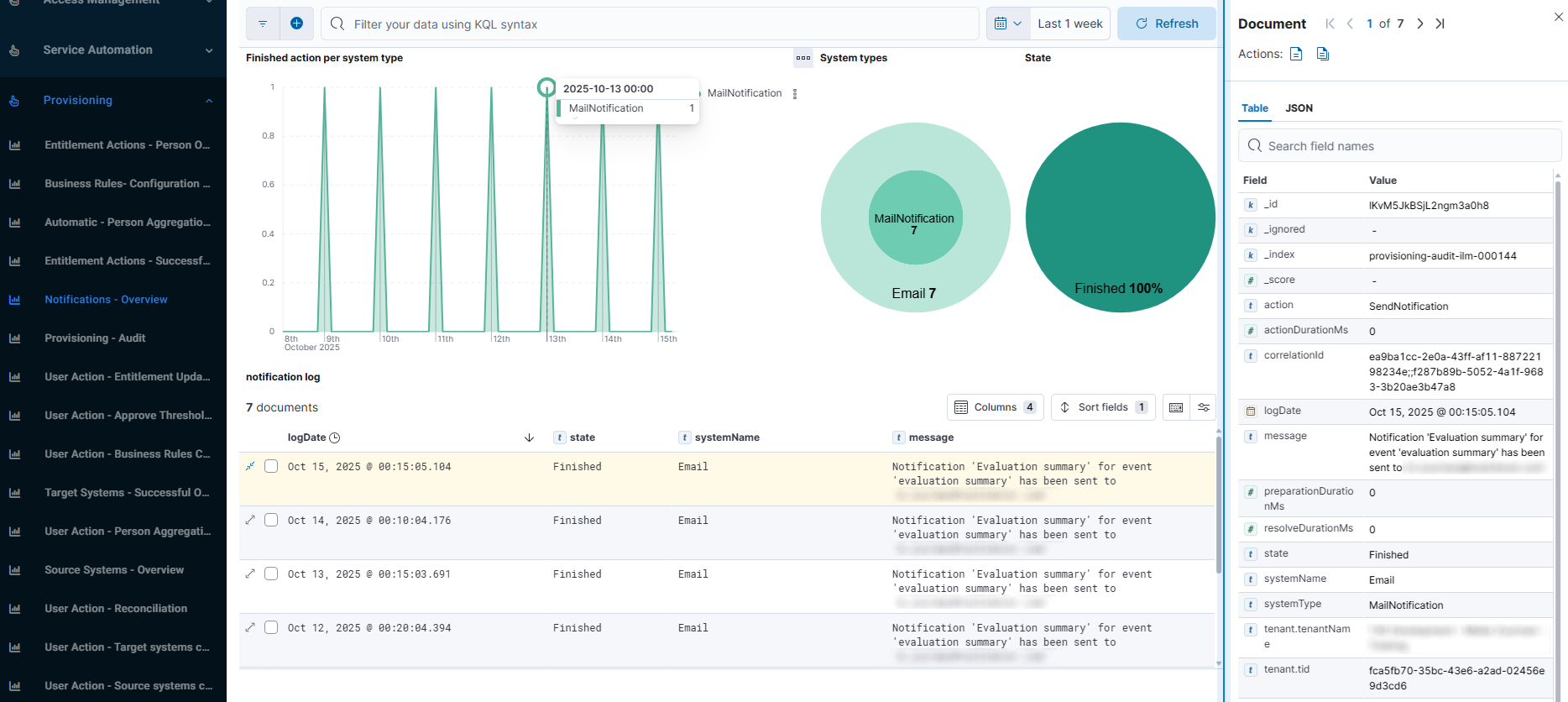Go to next document in flyout
Screen dimensions: 1568x702
point(1419,24)
